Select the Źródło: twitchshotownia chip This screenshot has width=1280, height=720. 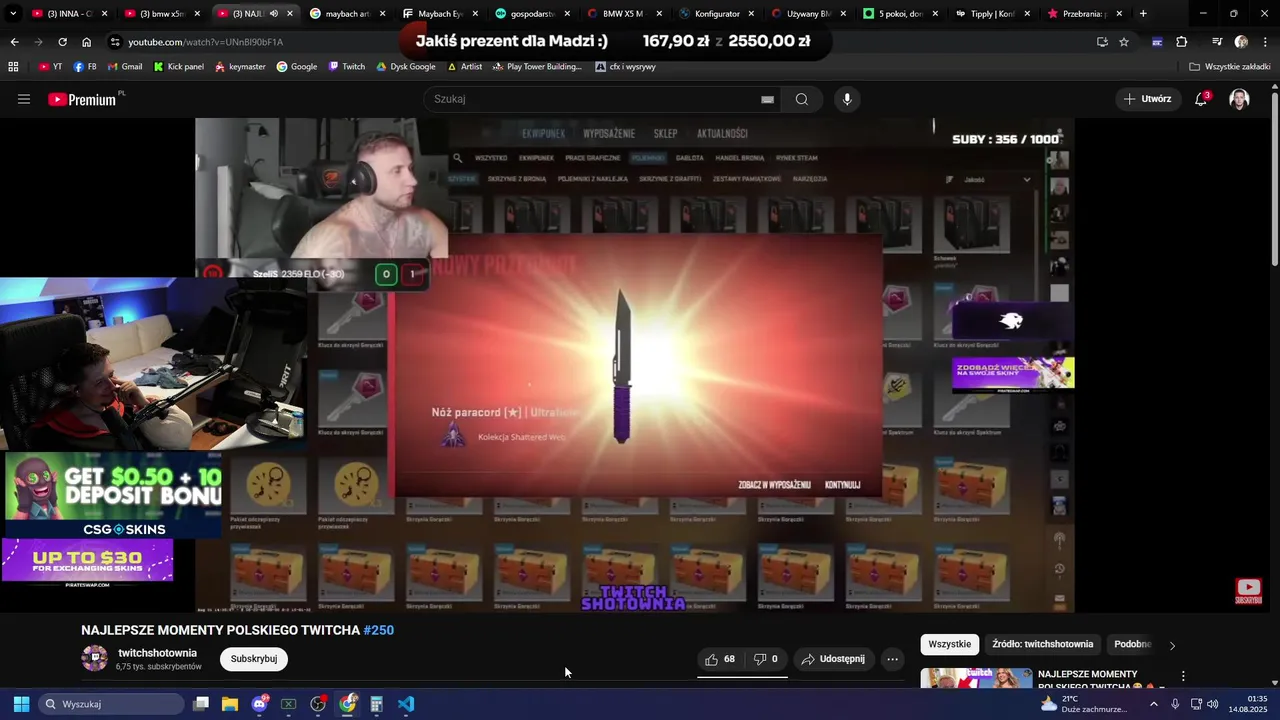[x=1043, y=644]
